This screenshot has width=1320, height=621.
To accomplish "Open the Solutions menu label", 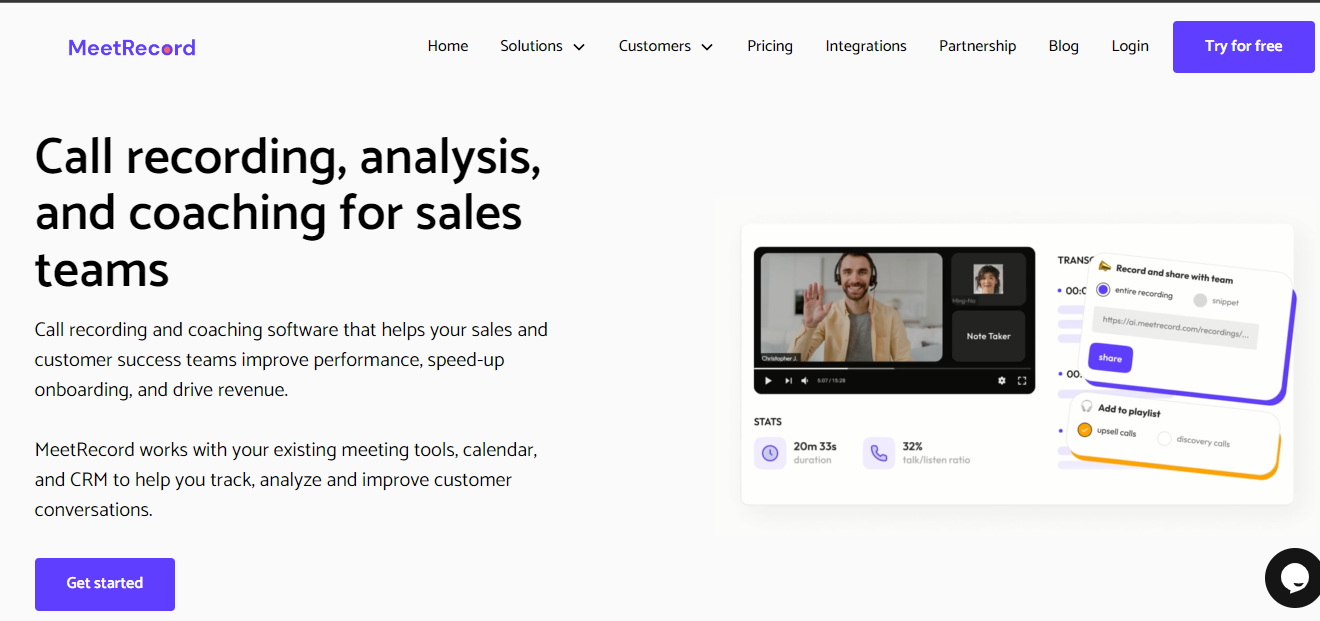I will (x=531, y=46).
